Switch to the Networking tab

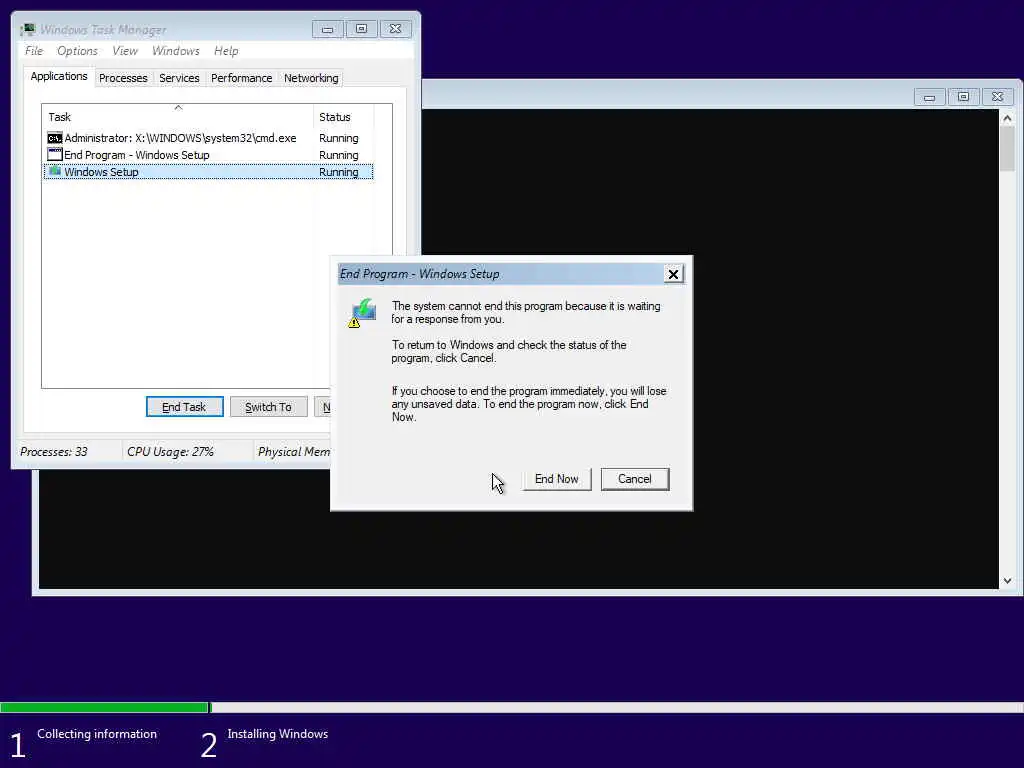[311, 78]
